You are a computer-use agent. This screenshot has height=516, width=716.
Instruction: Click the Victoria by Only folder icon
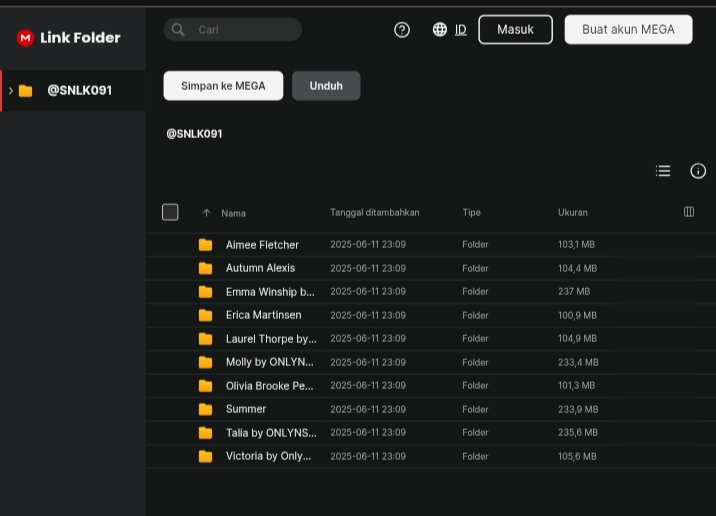point(205,456)
